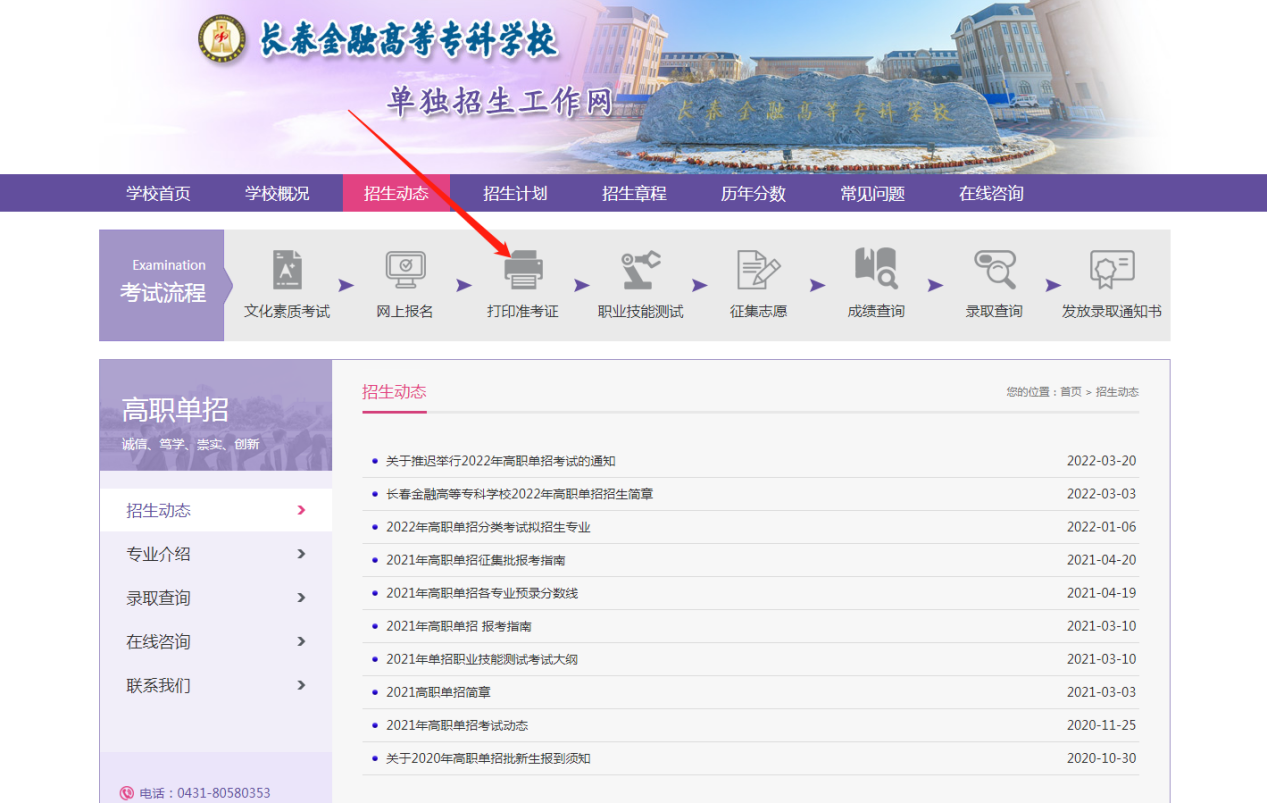Open 招生计划 in the navigation bar
The width and height of the screenshot is (1267, 803).
click(515, 194)
